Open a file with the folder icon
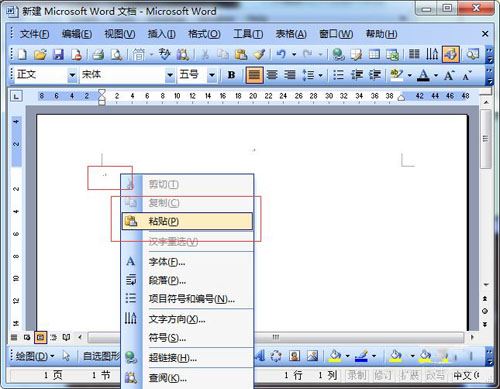The height and width of the screenshot is (389, 500). coord(40,54)
